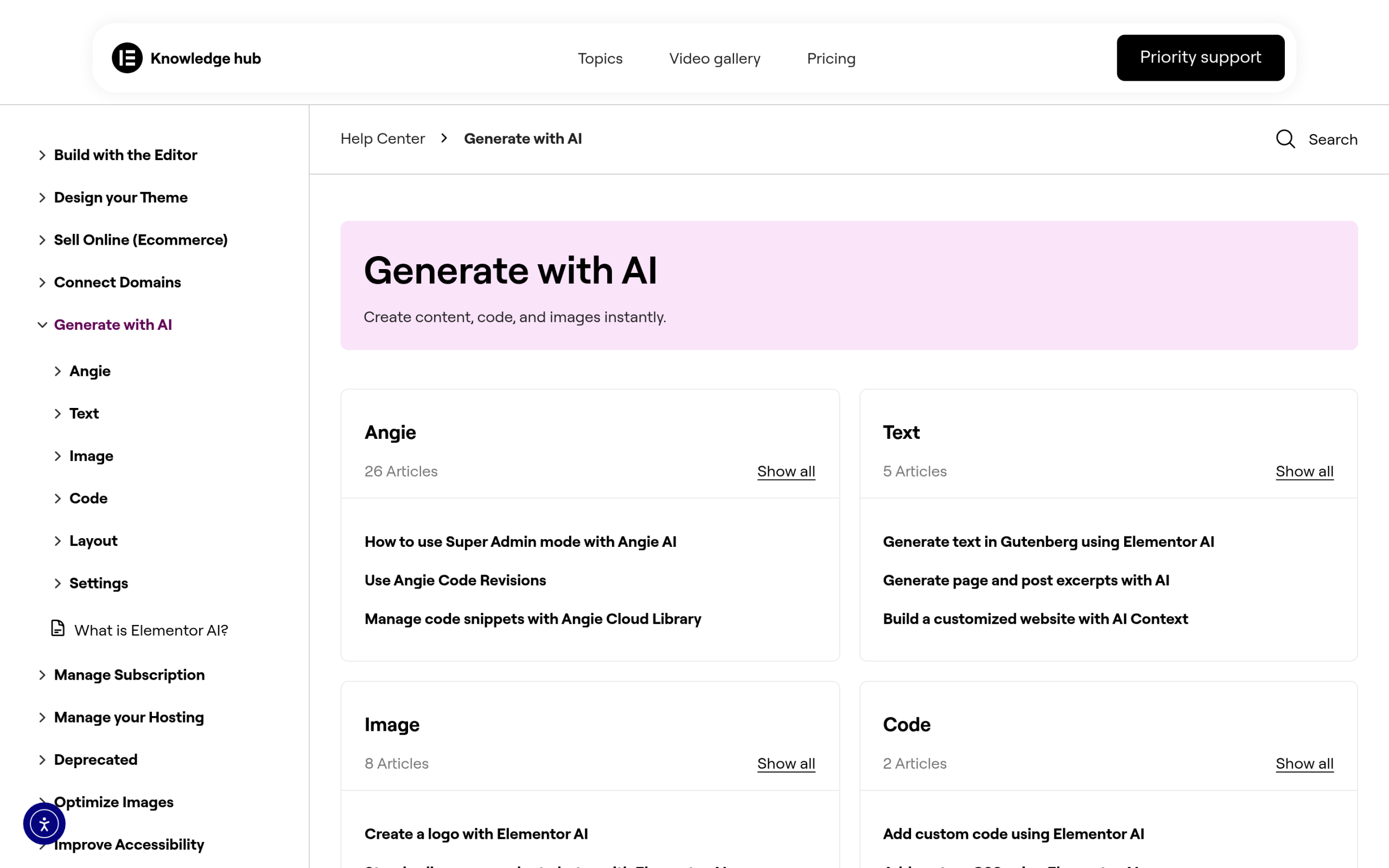Click the 8 Articles count text
Image resolution: width=1389 pixels, height=868 pixels.
point(396,763)
